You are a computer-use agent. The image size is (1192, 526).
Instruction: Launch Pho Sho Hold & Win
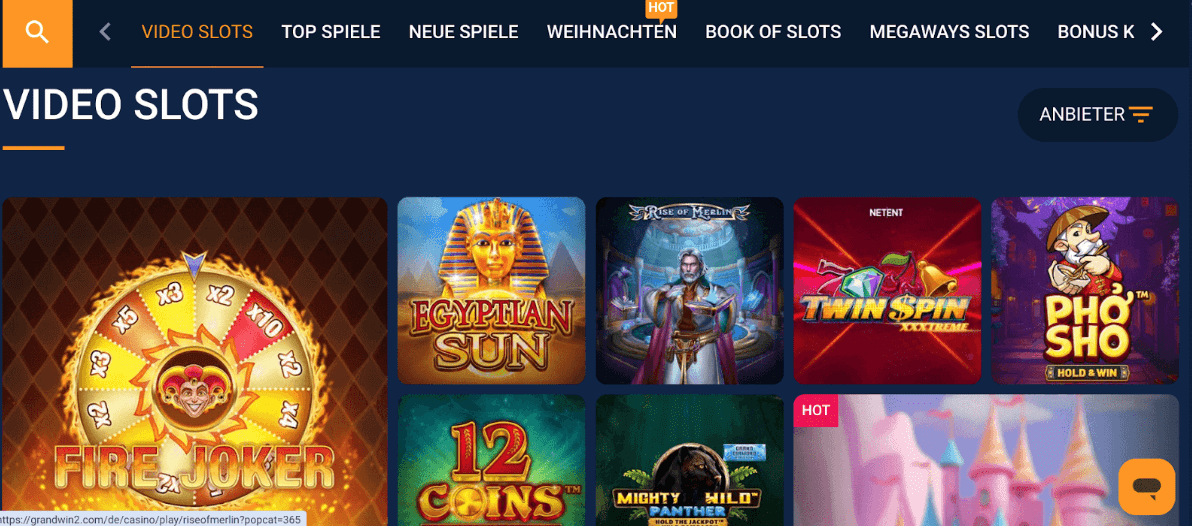[x=1085, y=291]
